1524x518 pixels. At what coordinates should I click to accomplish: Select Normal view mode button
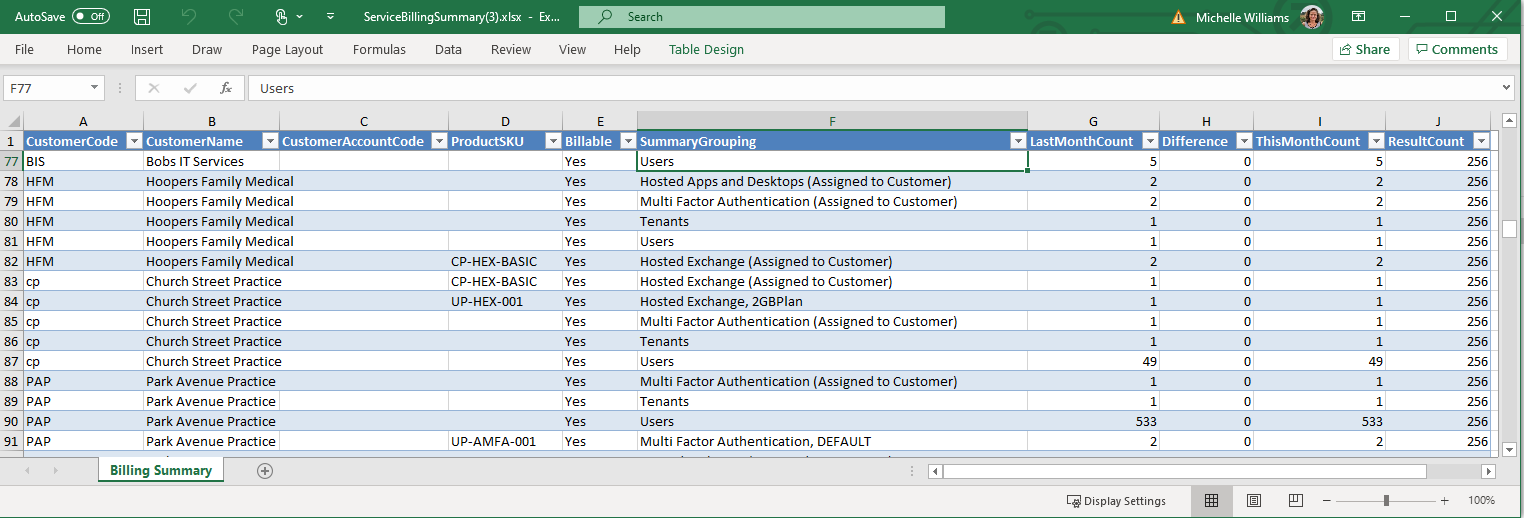click(x=1211, y=500)
